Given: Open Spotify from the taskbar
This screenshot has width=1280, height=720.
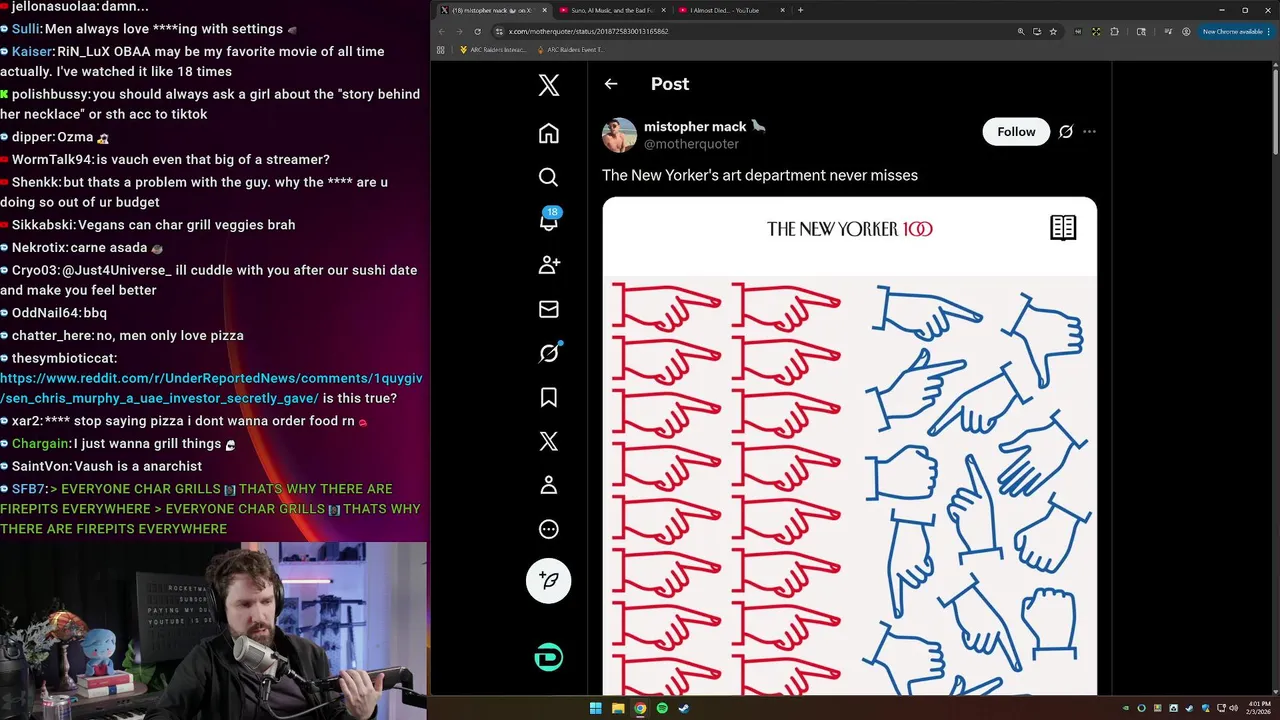Looking at the screenshot, I should (x=662, y=708).
